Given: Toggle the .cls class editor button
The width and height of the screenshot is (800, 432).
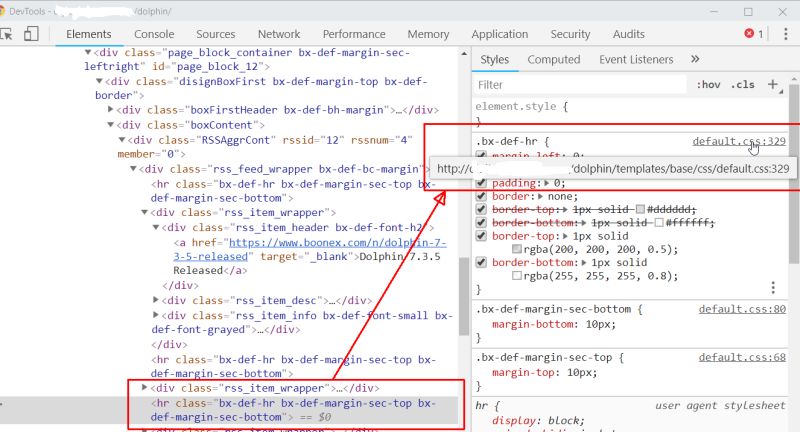Looking at the screenshot, I should coord(742,85).
